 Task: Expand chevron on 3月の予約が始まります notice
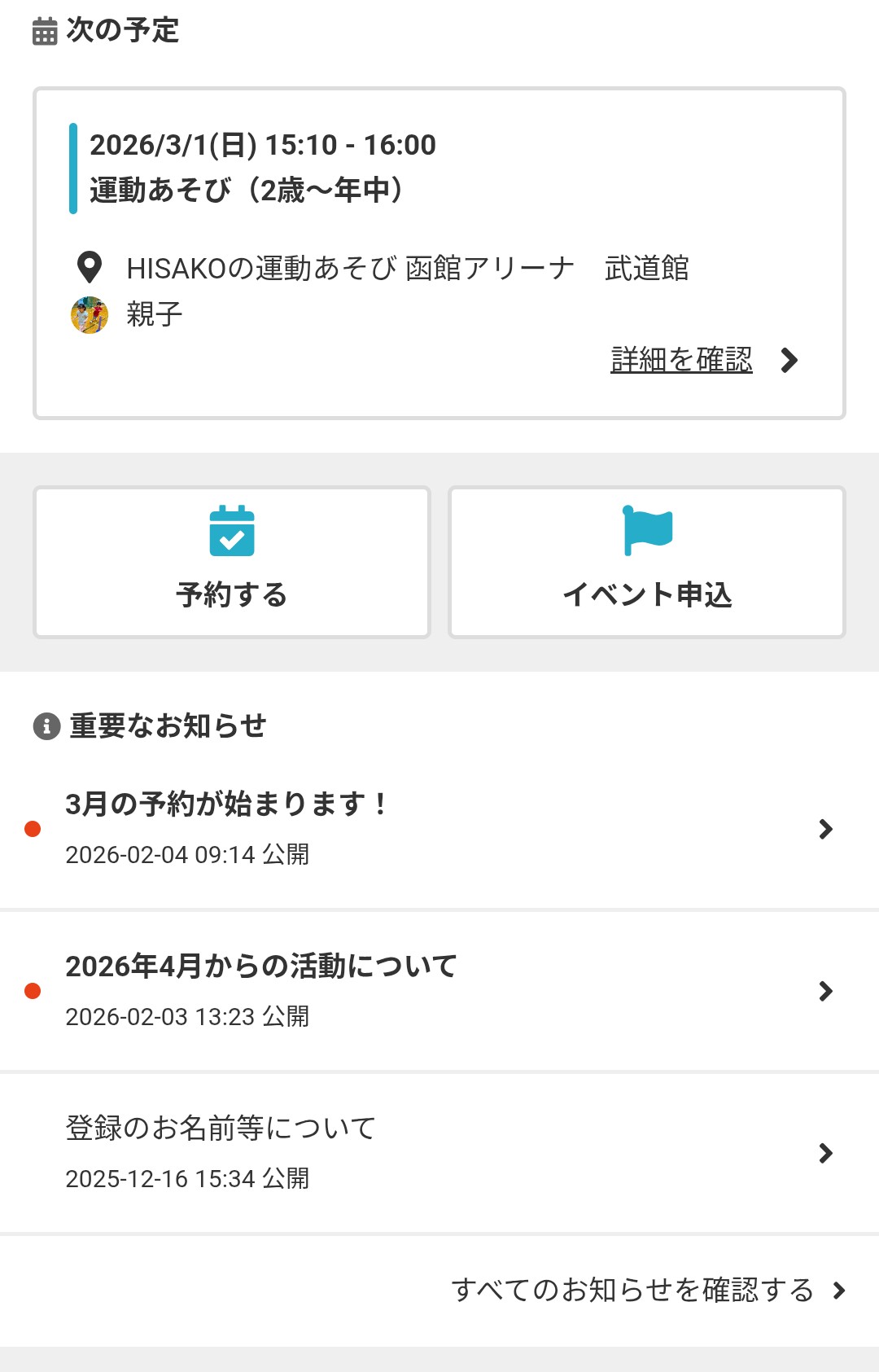[826, 829]
